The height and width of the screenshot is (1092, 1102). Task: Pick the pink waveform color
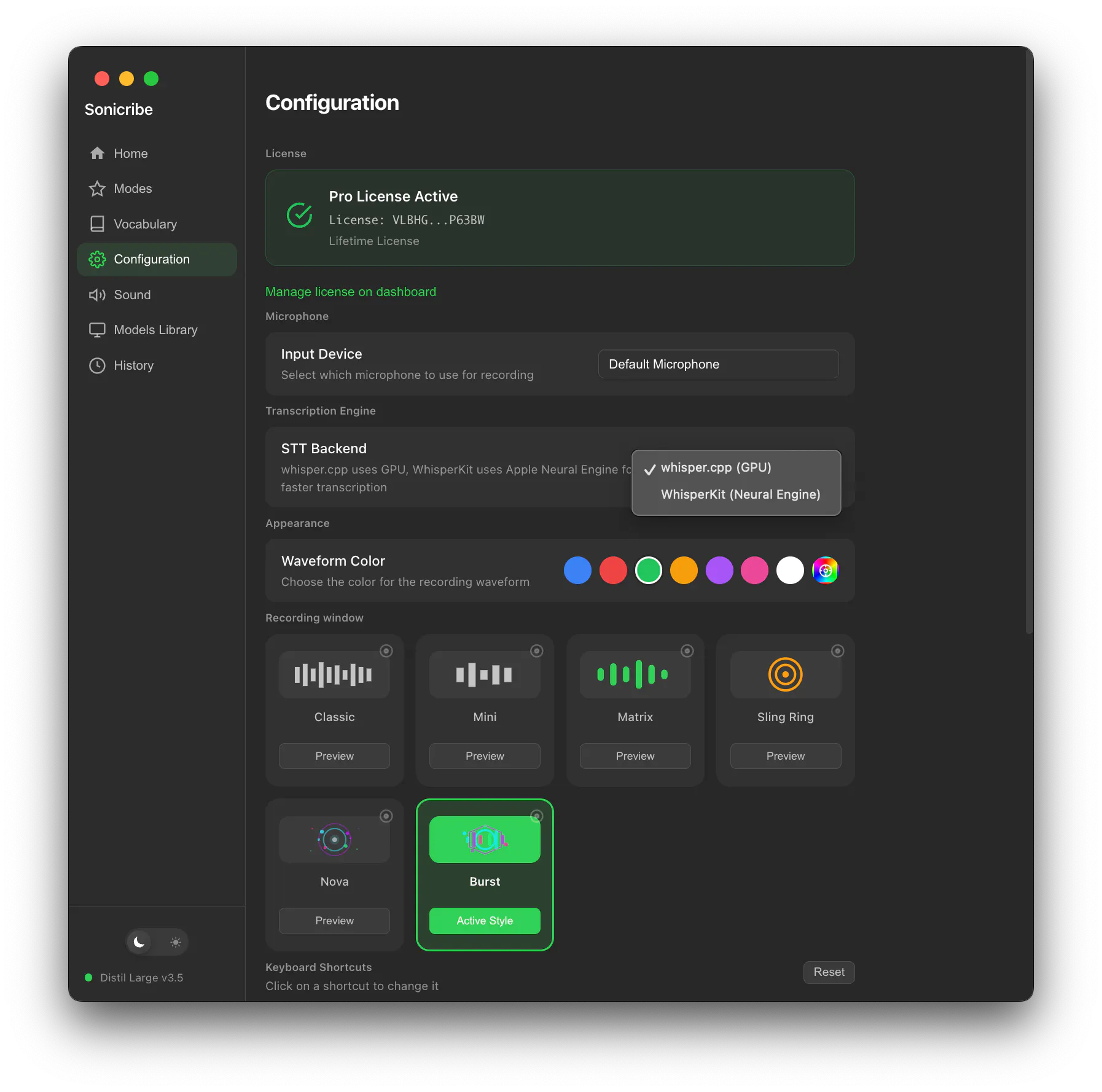pos(754,571)
